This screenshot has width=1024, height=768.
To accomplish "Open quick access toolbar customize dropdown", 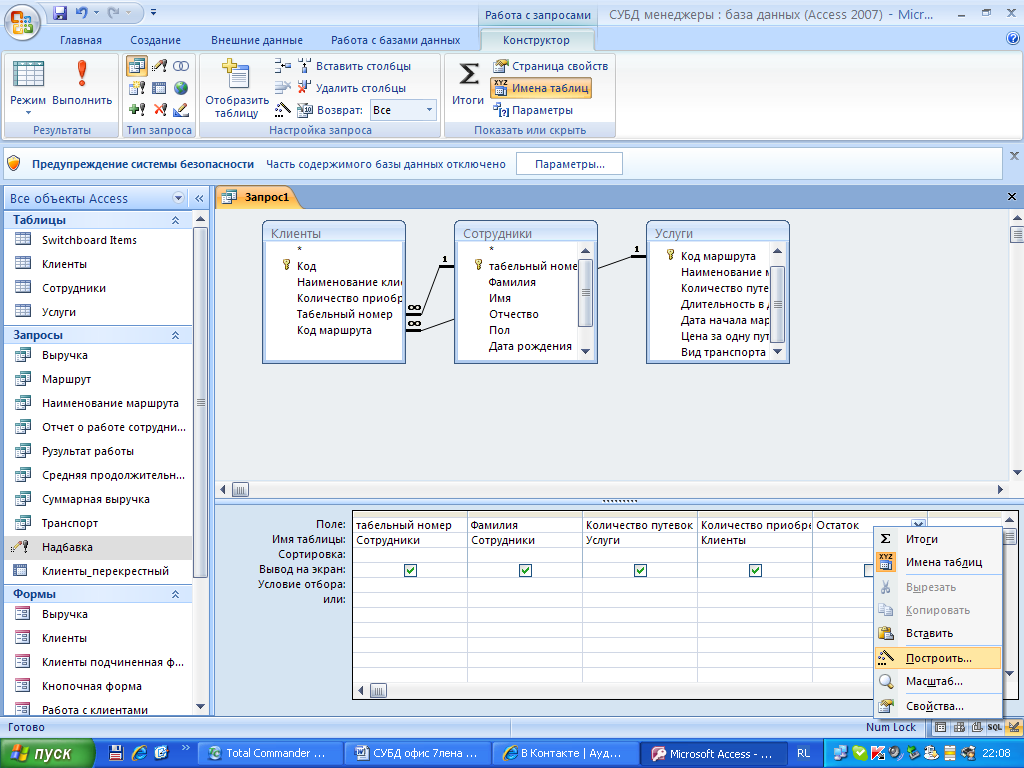I will (x=153, y=12).
